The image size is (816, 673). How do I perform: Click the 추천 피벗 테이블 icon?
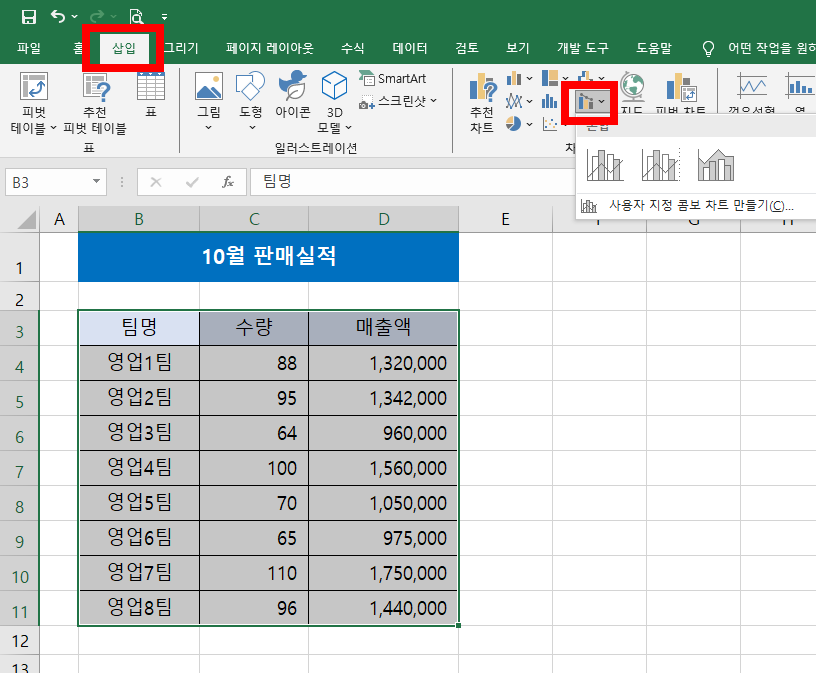(x=96, y=86)
